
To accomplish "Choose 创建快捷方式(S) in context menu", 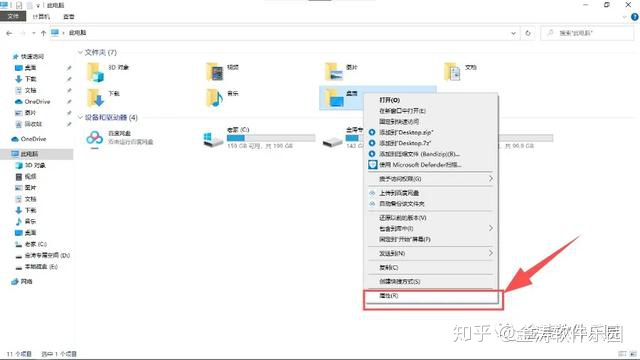I will pos(431,282).
